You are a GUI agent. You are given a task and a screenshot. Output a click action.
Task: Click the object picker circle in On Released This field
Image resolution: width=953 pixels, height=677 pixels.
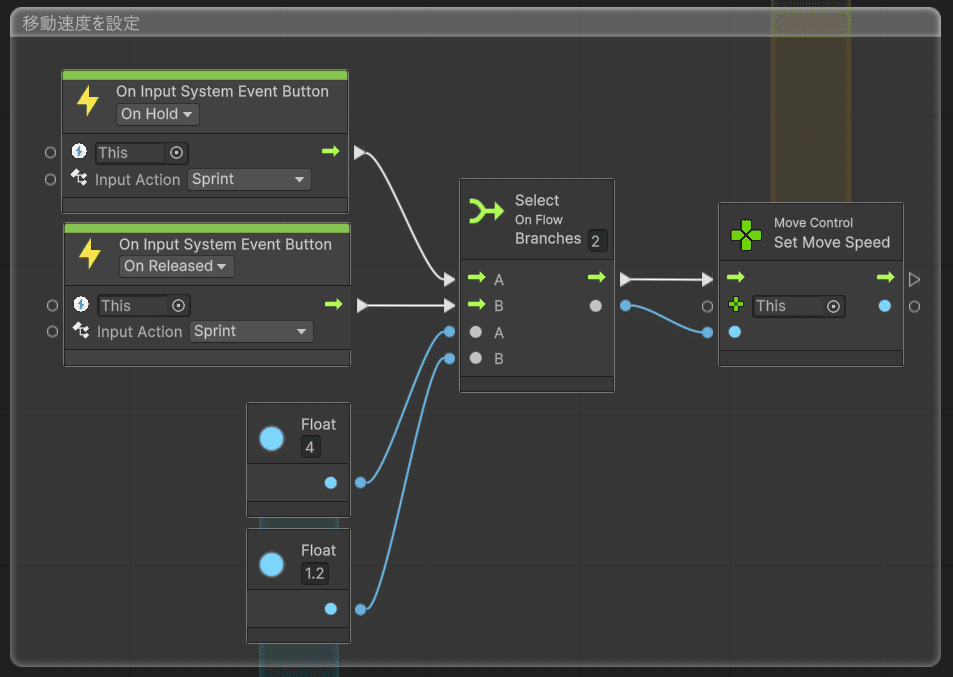[178, 305]
